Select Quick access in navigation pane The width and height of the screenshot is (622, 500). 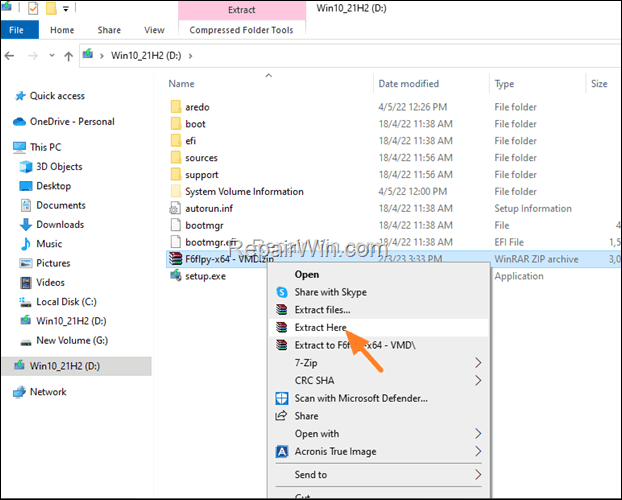[x=57, y=96]
